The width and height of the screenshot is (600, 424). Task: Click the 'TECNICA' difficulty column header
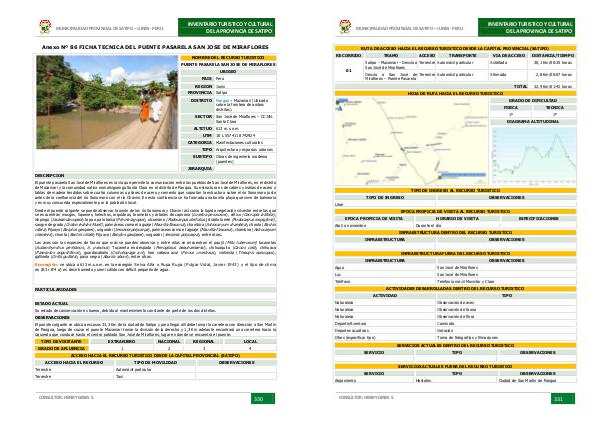[x=555, y=108]
